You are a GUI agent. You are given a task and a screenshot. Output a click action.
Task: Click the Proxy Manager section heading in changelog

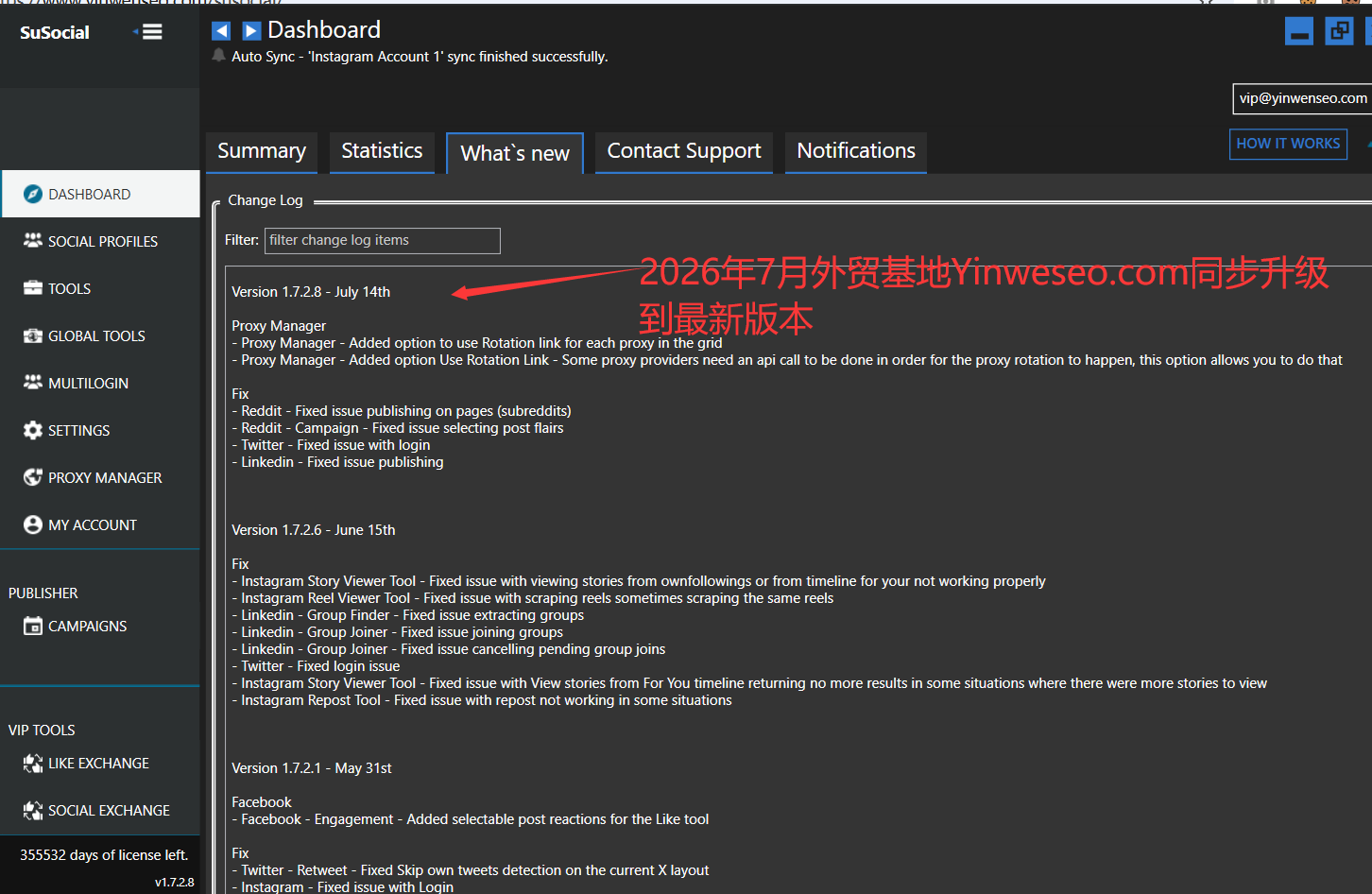279,326
